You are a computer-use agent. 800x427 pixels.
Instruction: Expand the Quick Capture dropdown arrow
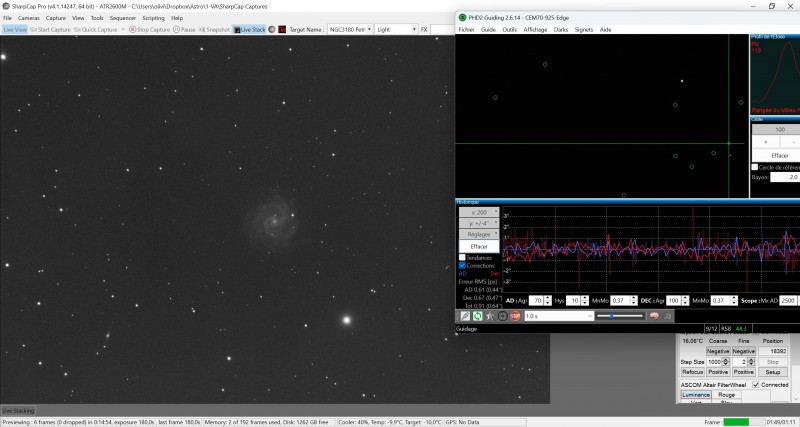[123, 30]
